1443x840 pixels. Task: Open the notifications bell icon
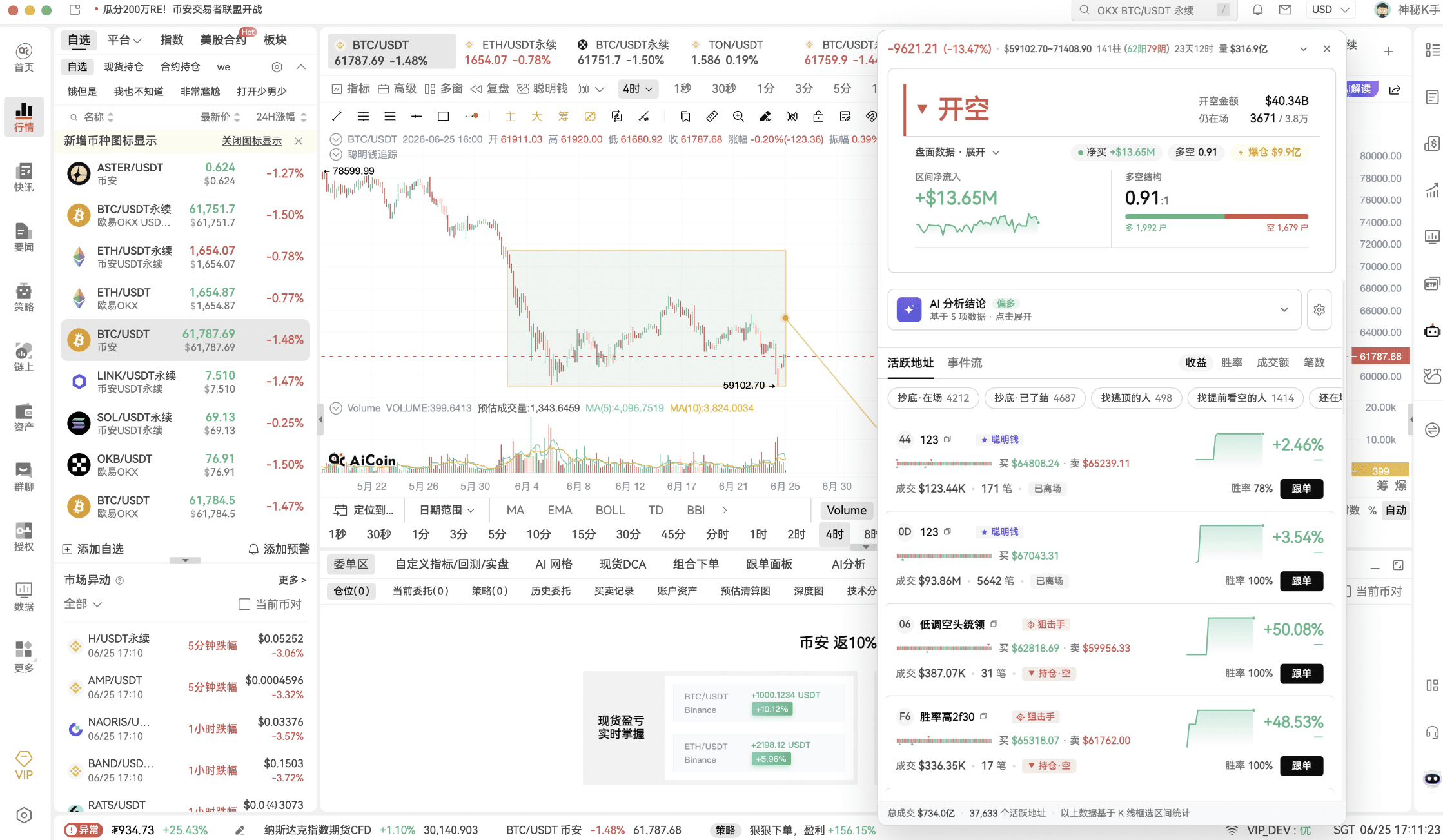click(x=1257, y=10)
